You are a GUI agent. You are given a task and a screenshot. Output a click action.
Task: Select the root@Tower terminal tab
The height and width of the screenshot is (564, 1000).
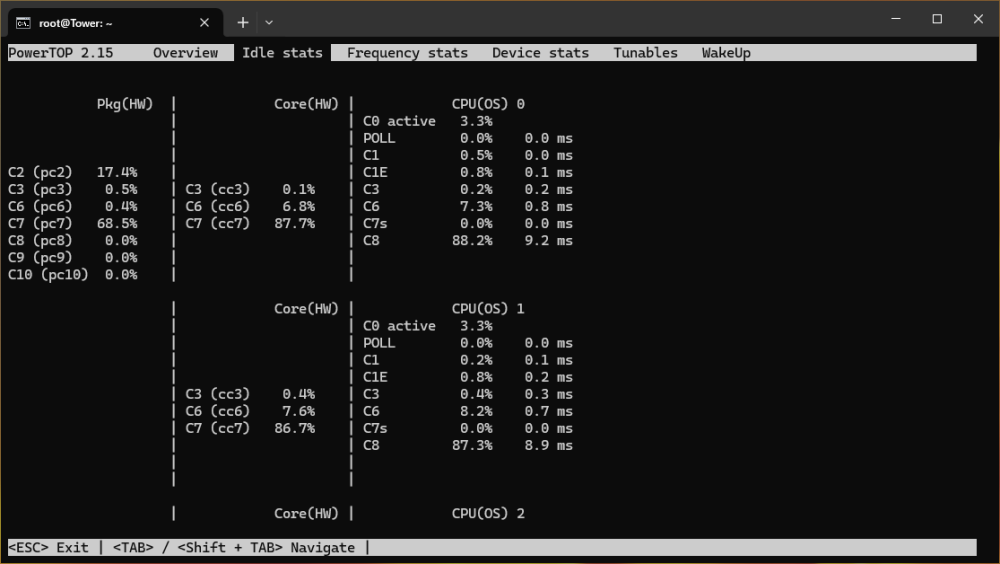pos(115,23)
